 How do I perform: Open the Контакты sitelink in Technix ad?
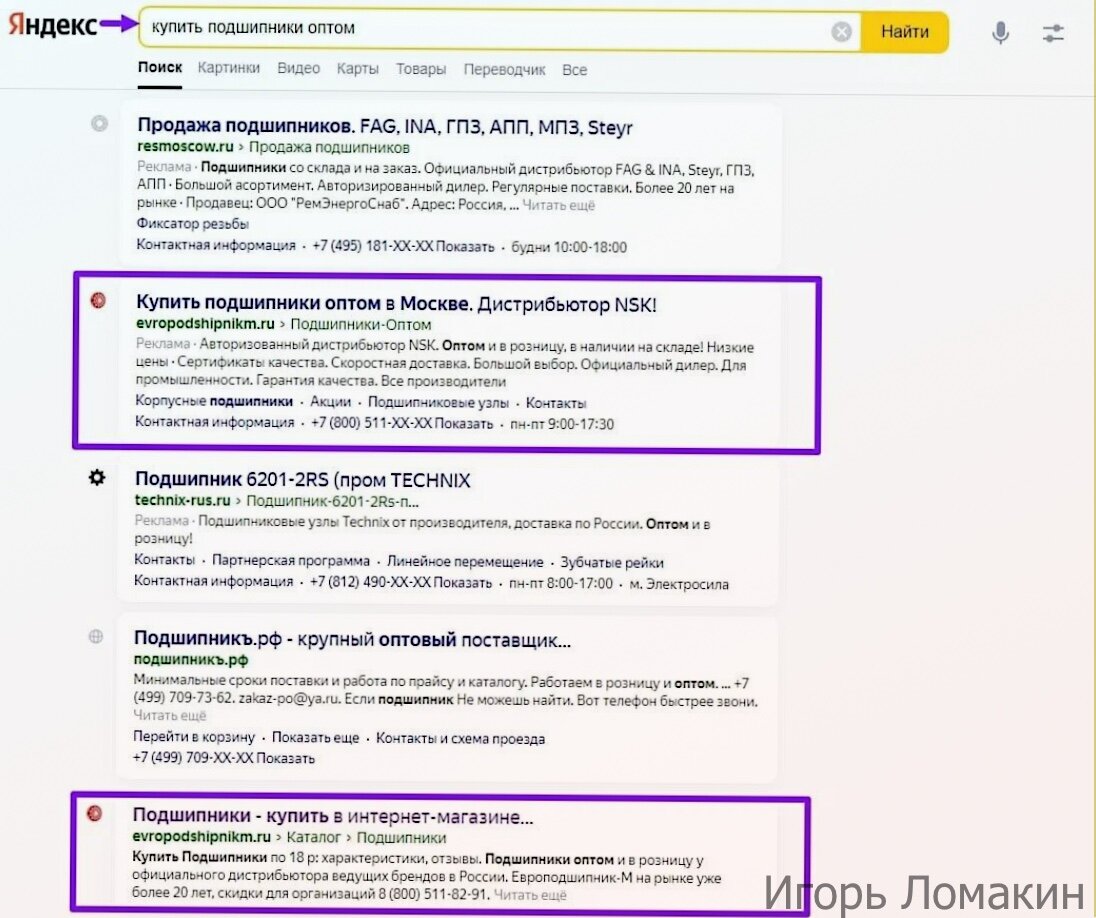coord(164,560)
